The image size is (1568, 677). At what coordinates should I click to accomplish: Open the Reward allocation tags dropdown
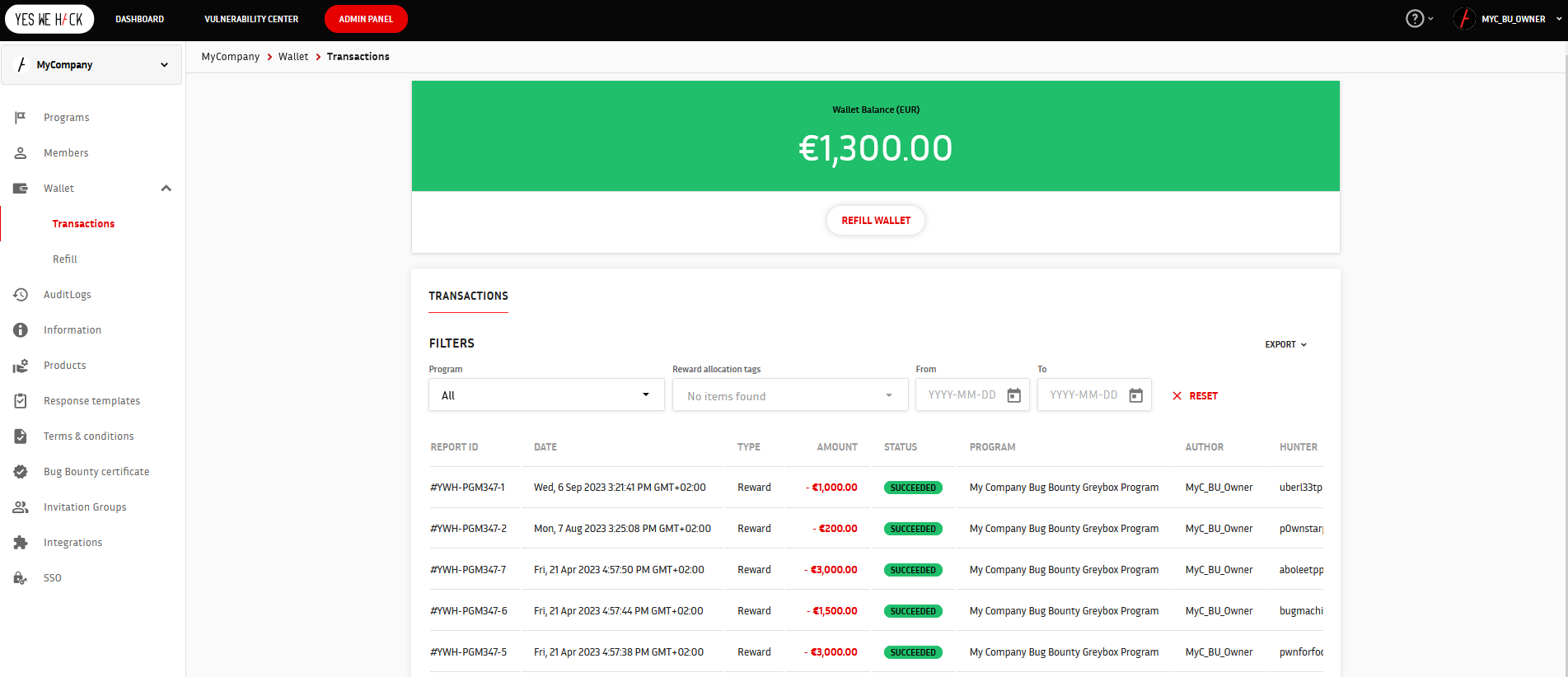(x=790, y=395)
